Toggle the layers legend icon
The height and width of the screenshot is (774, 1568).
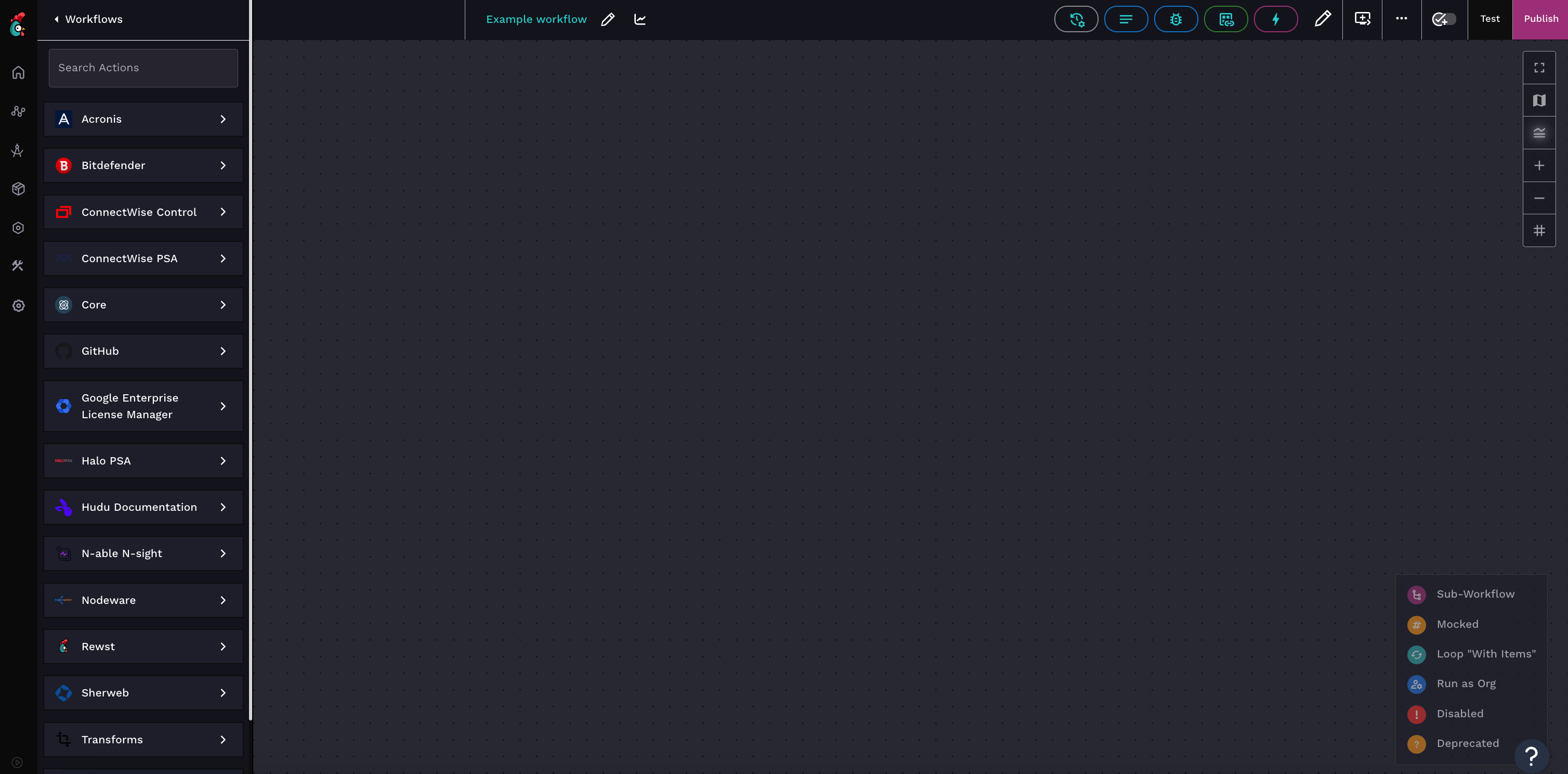pos(1539,133)
